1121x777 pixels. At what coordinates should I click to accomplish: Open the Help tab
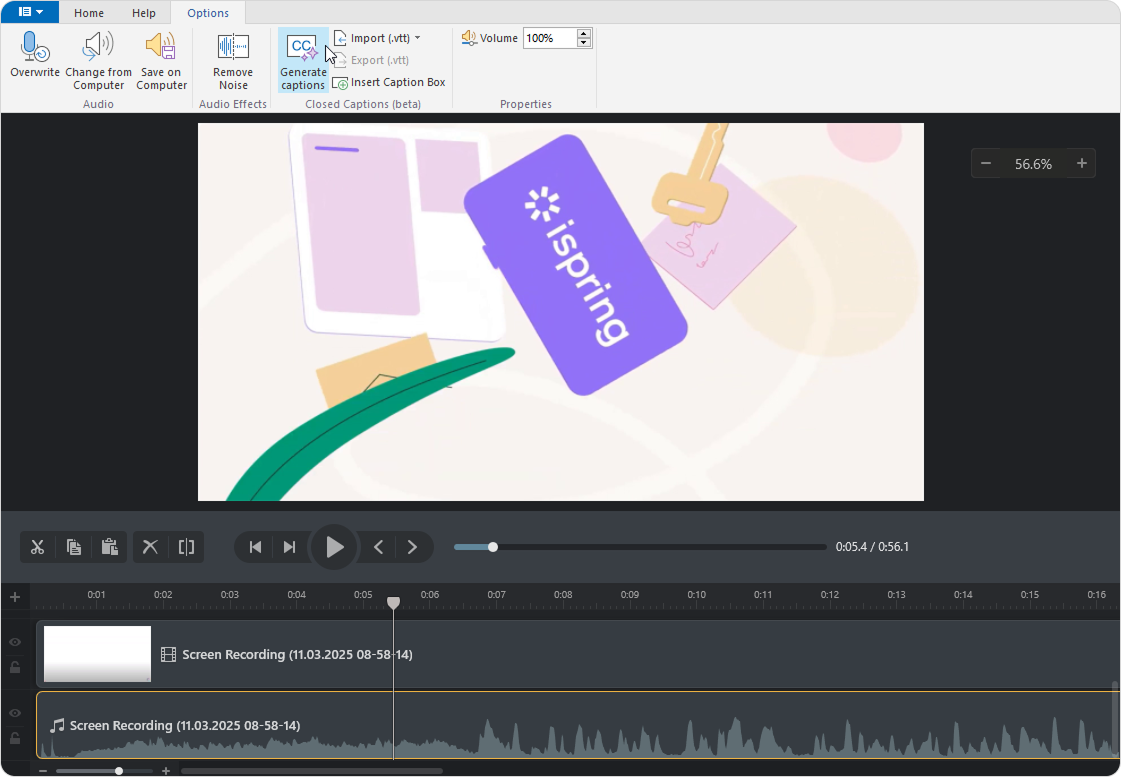coord(144,13)
